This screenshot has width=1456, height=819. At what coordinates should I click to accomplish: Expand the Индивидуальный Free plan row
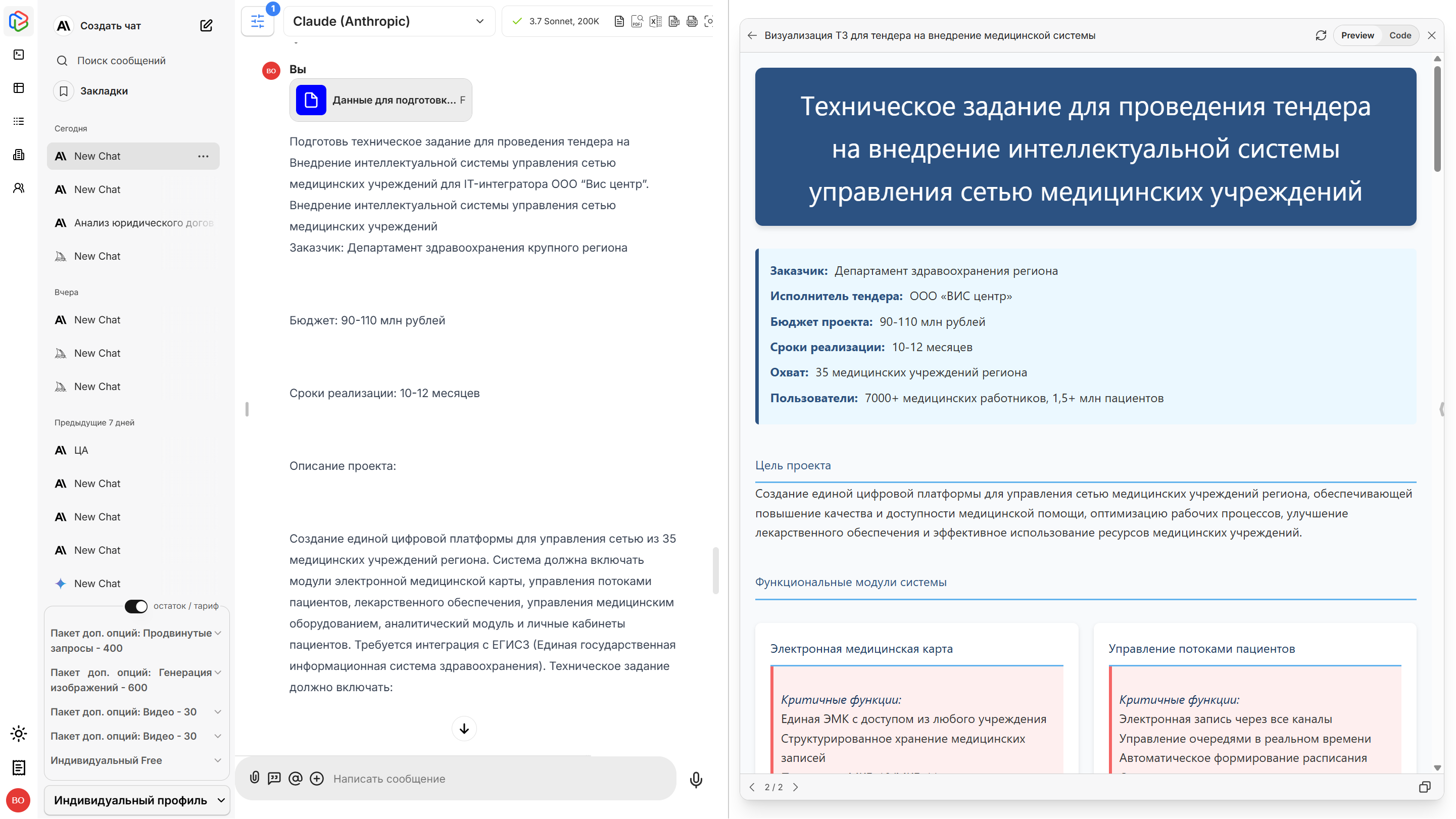point(136,761)
